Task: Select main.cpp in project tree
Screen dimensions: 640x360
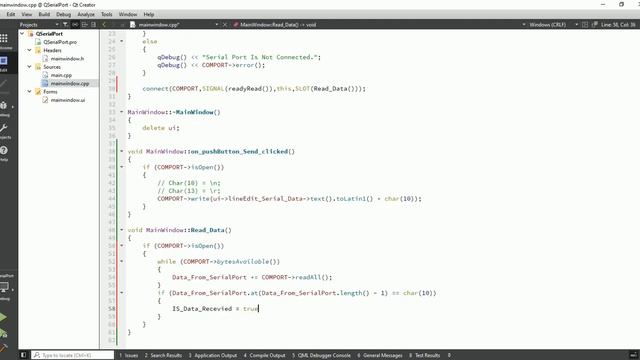Action: [61, 75]
